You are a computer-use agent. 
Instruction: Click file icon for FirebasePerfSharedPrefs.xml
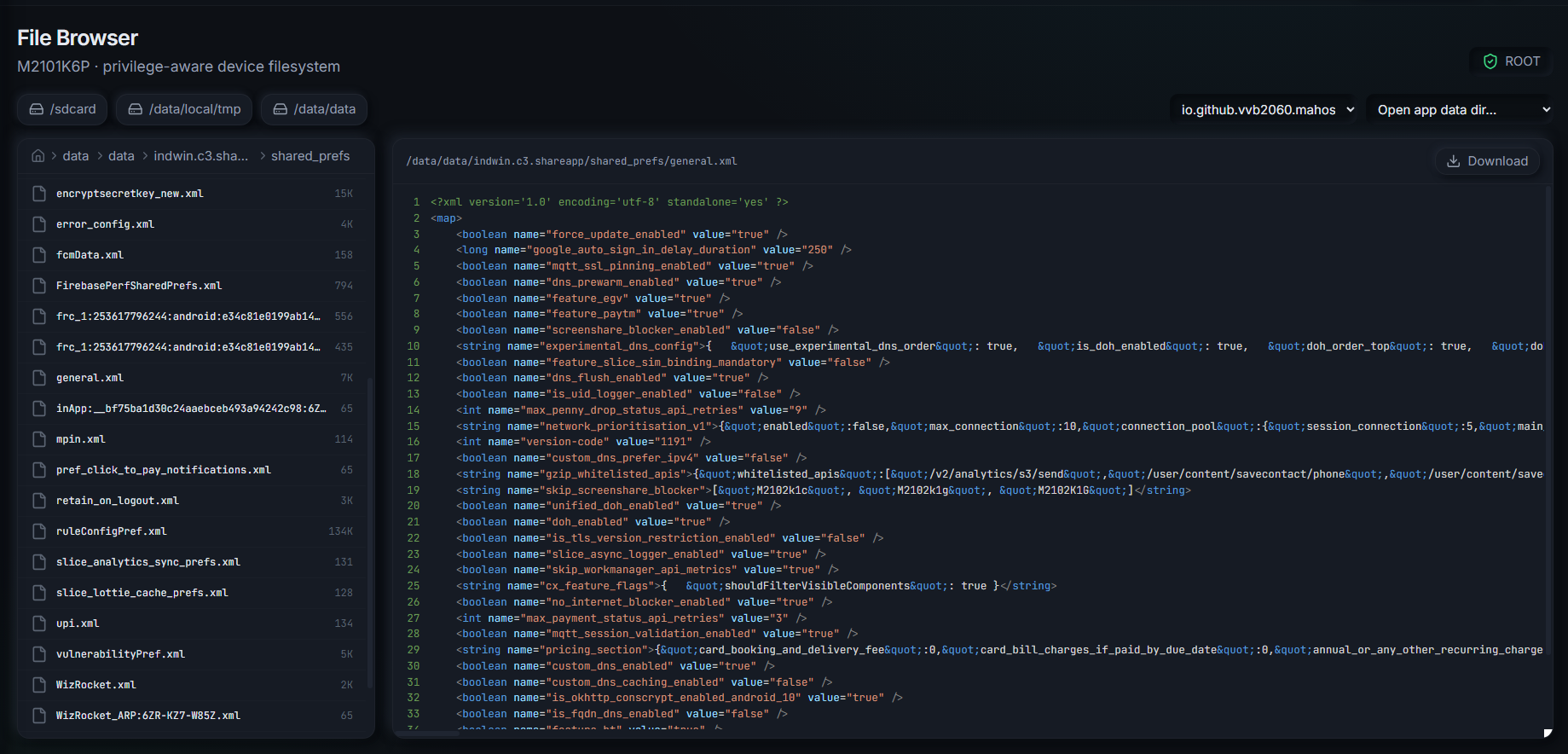click(39, 286)
